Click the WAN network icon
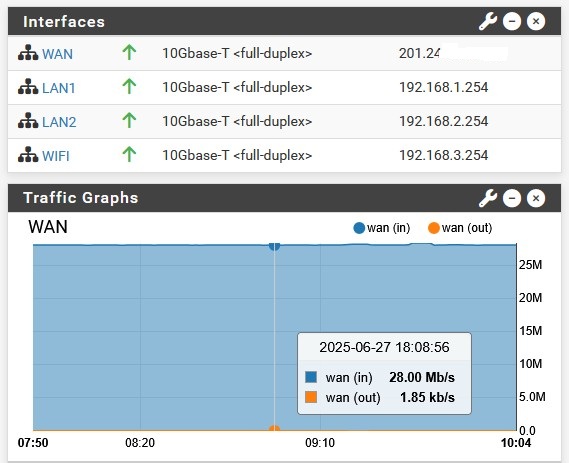Image resolution: width=569 pixels, height=463 pixels. coord(28,53)
